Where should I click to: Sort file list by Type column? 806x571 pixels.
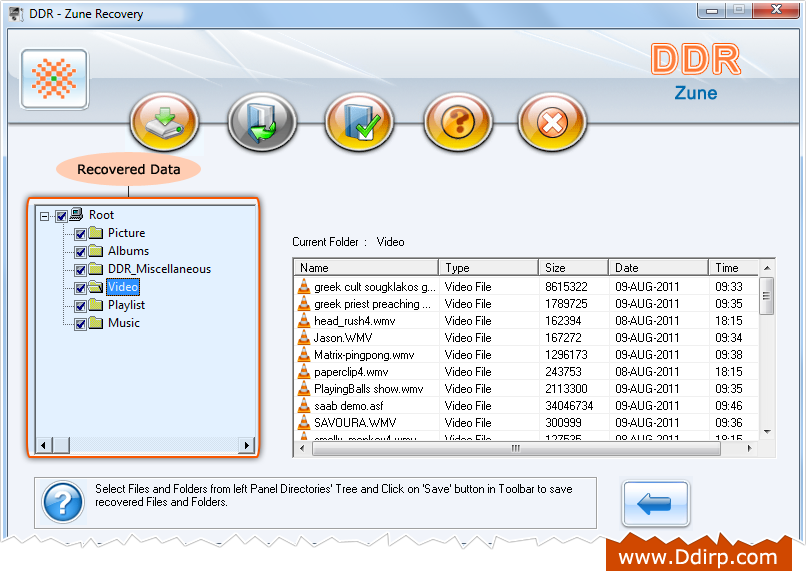489,268
